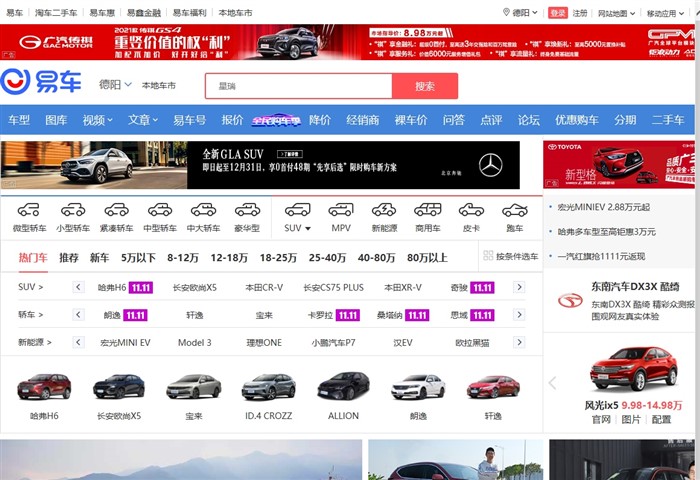Open the 淘车二手车 top link
This screenshot has width=700, height=480.
[x=56, y=13]
